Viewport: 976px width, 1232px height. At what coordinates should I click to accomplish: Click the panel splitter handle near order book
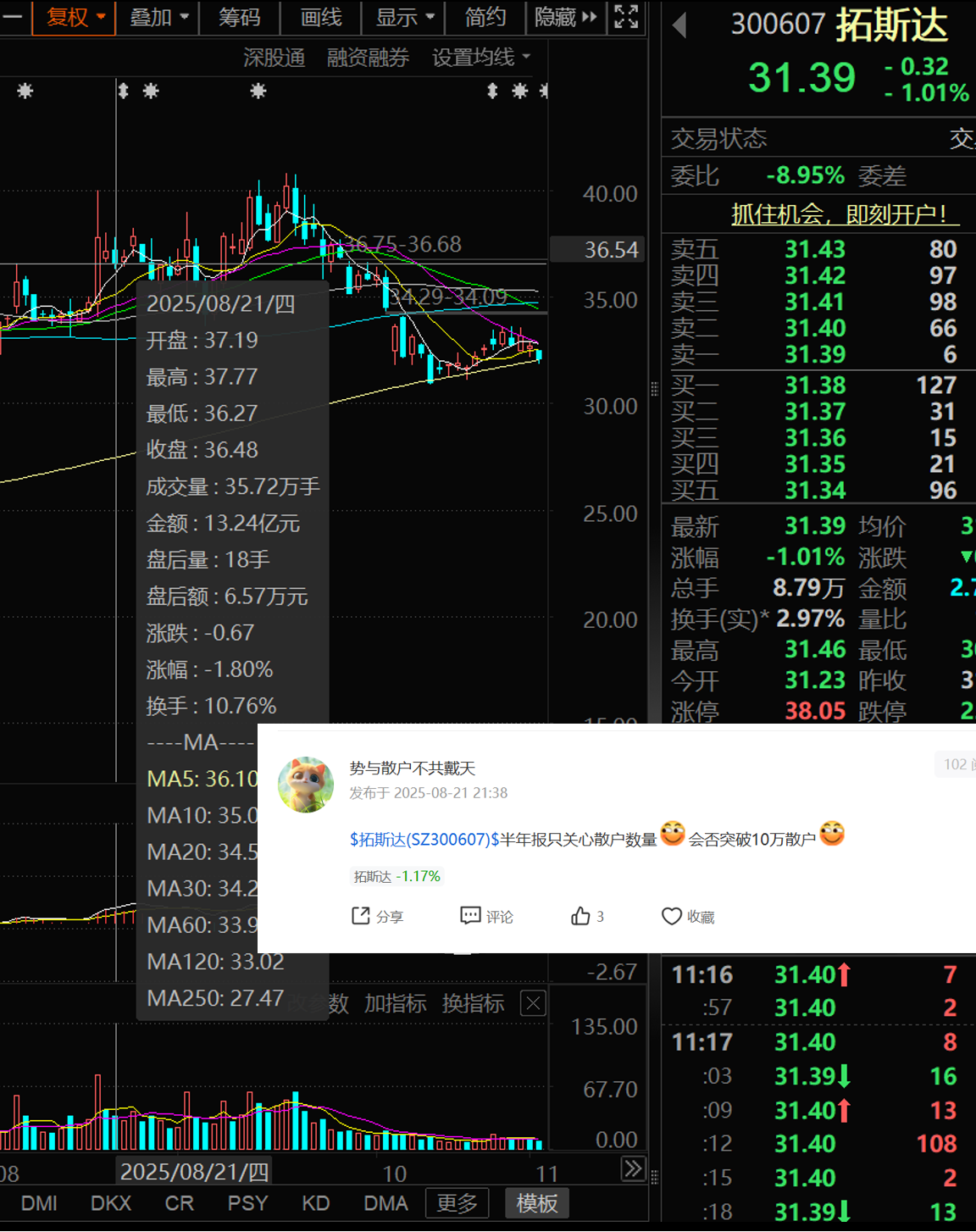[654, 389]
